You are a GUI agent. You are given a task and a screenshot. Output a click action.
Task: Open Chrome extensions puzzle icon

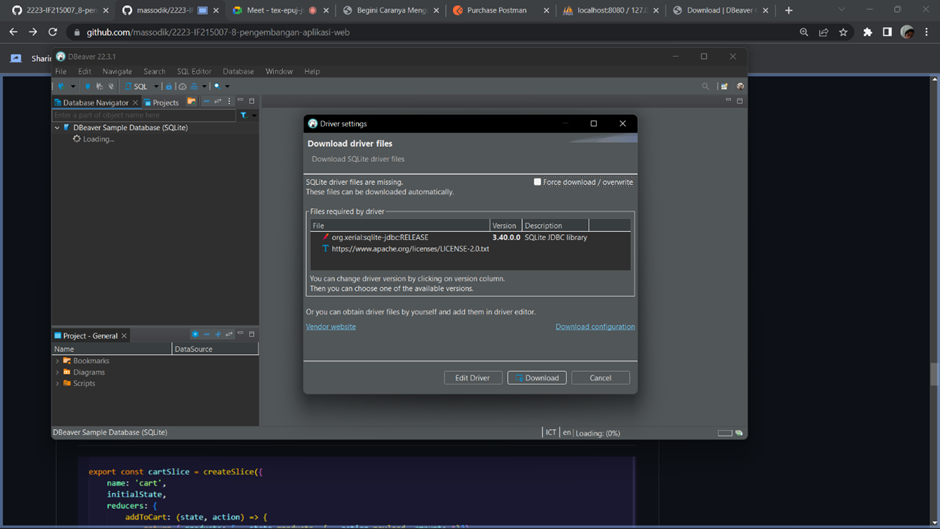click(867, 32)
